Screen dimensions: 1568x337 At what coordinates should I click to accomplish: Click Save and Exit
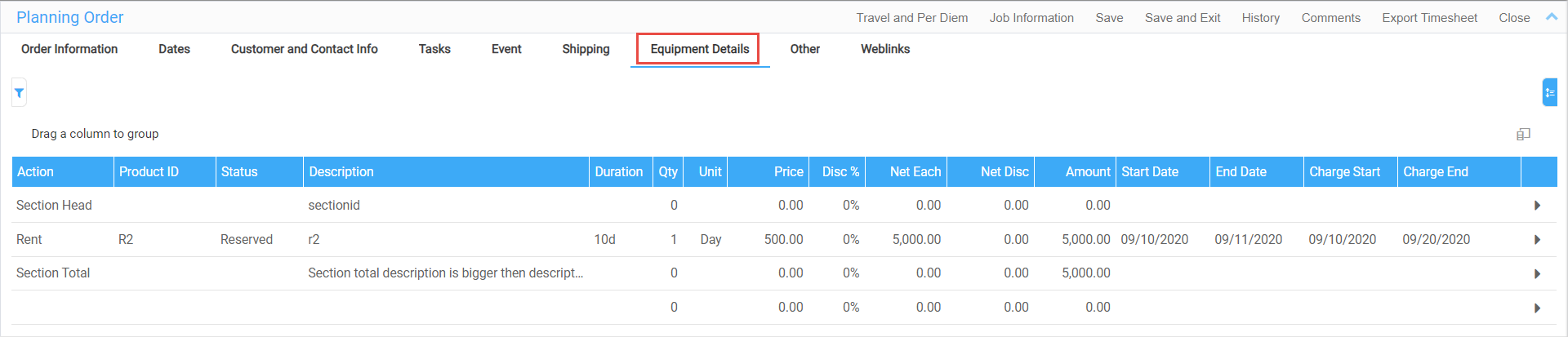pos(1182,18)
